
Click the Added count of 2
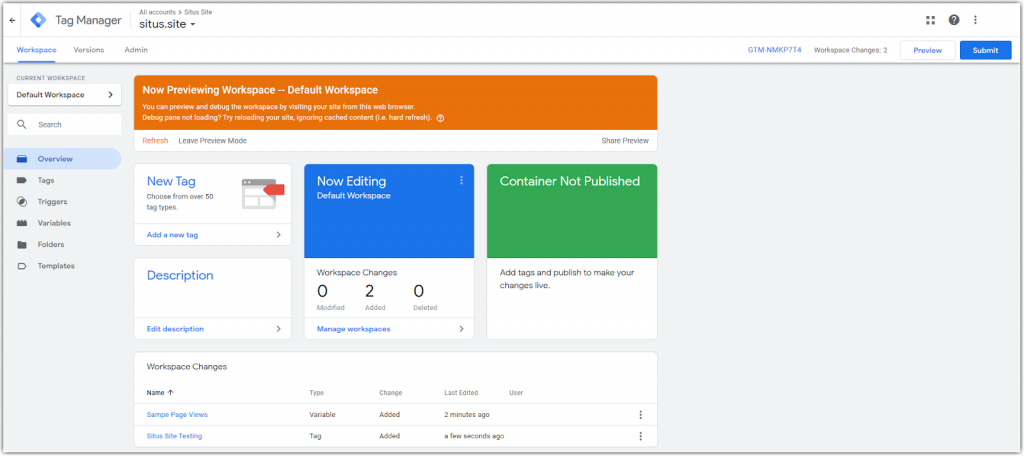tap(370, 291)
